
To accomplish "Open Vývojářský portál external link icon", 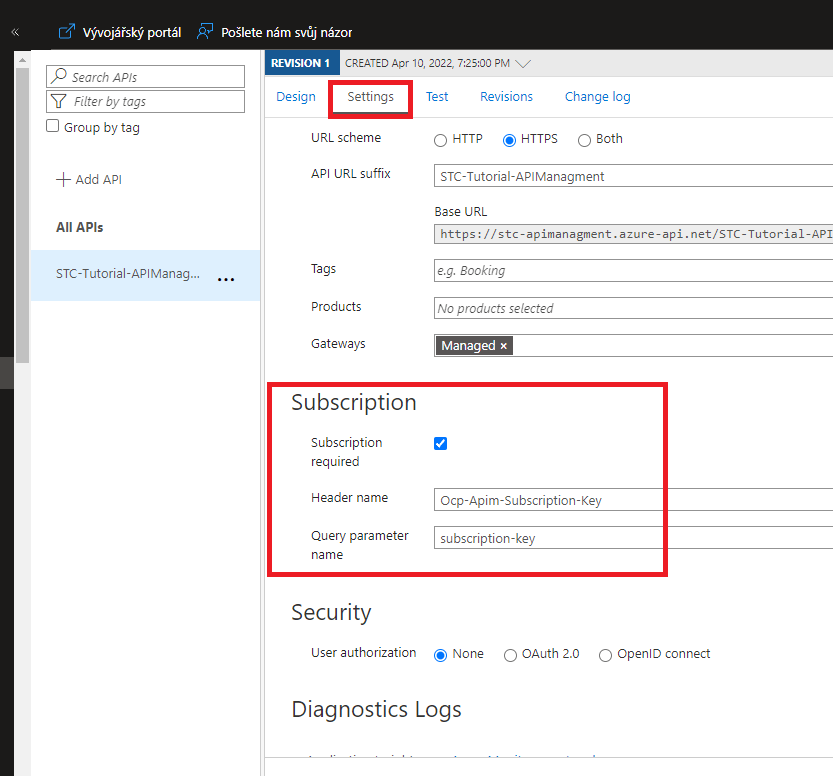I will pos(67,32).
